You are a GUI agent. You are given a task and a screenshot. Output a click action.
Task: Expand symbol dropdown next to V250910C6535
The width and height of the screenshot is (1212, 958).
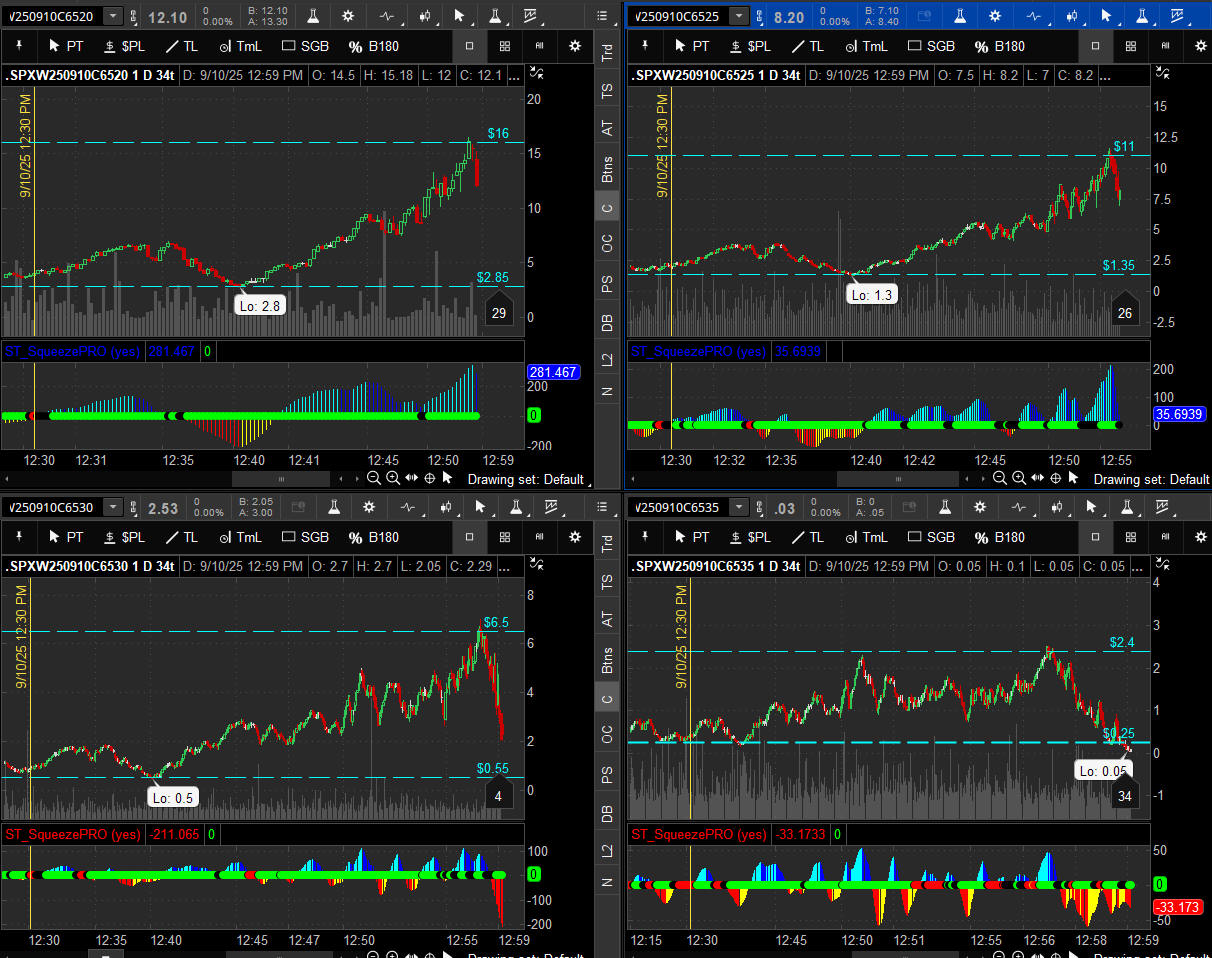[739, 508]
